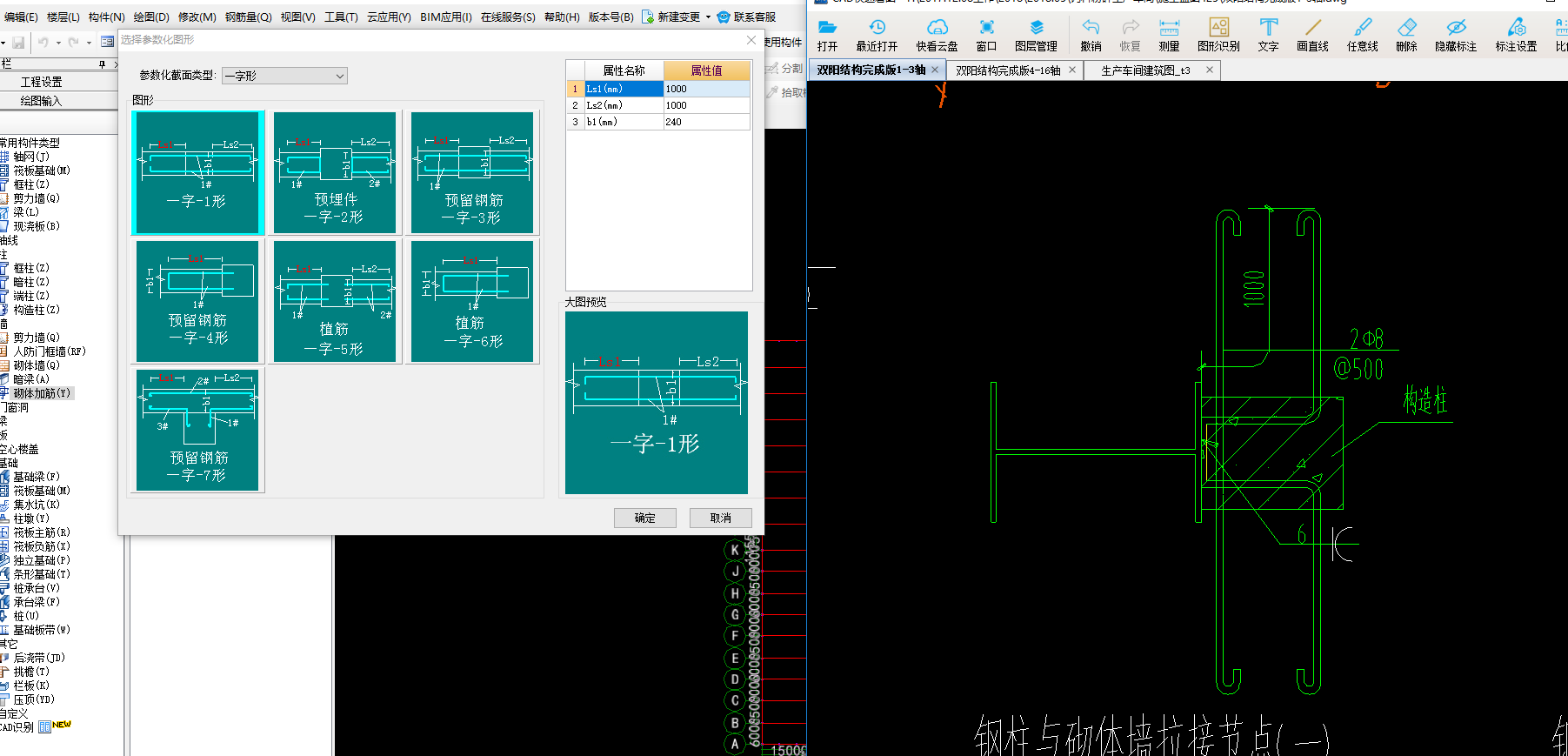Pin the navigation panel with pushpin icon
This screenshot has height=756, width=1568.
102,64
